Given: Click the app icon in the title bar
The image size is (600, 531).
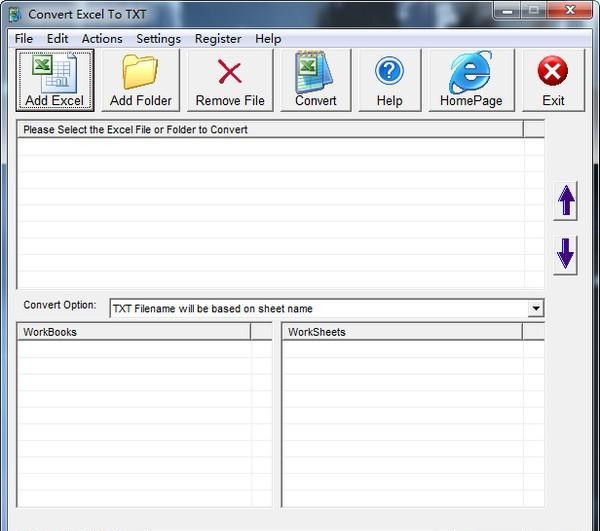Looking at the screenshot, I should pyautogui.click(x=15, y=15).
